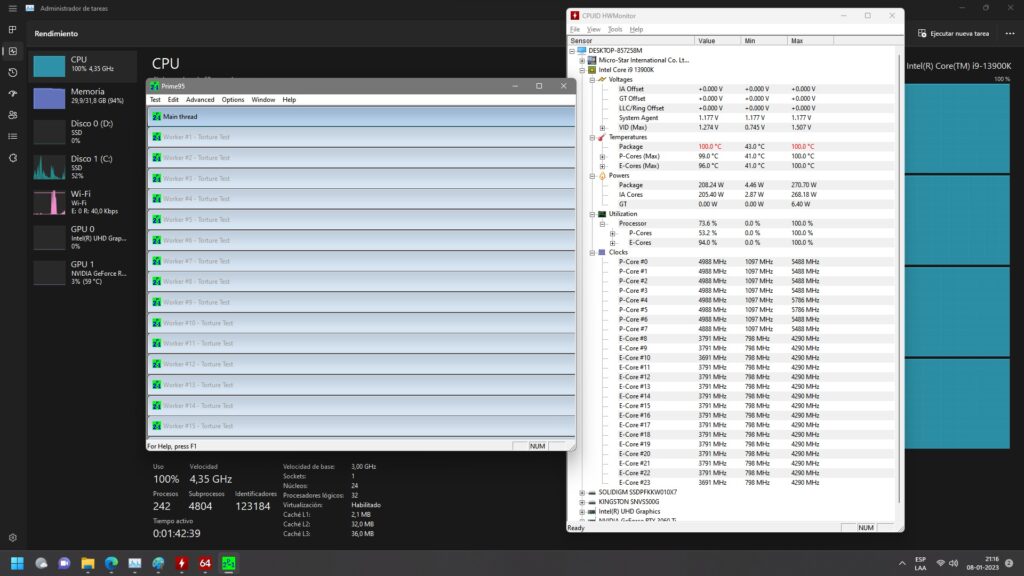Open the Tools menu in HWMonitor
This screenshot has height=576, width=1024.
coord(615,29)
